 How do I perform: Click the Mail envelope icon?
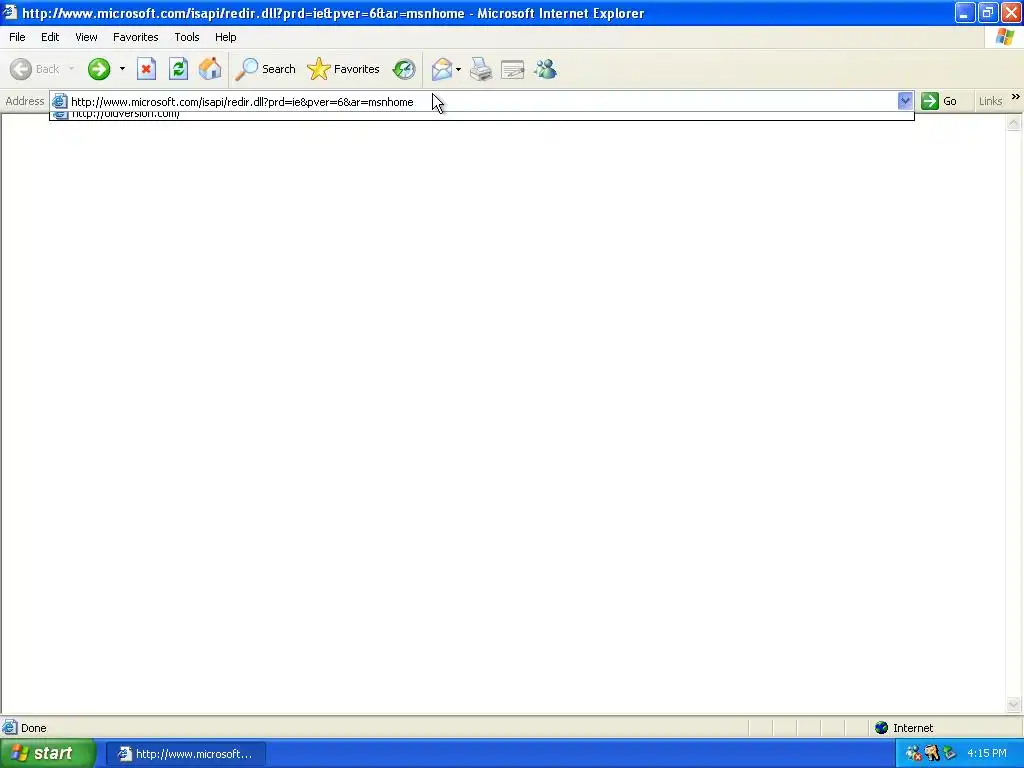(x=442, y=69)
